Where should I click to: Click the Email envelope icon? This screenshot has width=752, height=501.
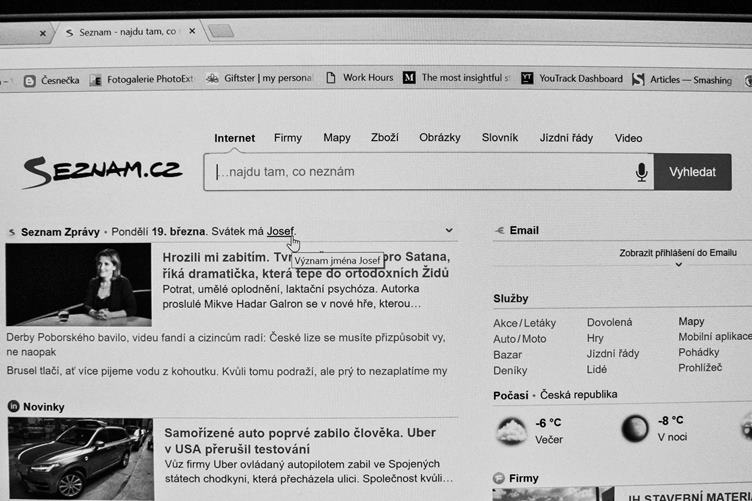point(500,231)
